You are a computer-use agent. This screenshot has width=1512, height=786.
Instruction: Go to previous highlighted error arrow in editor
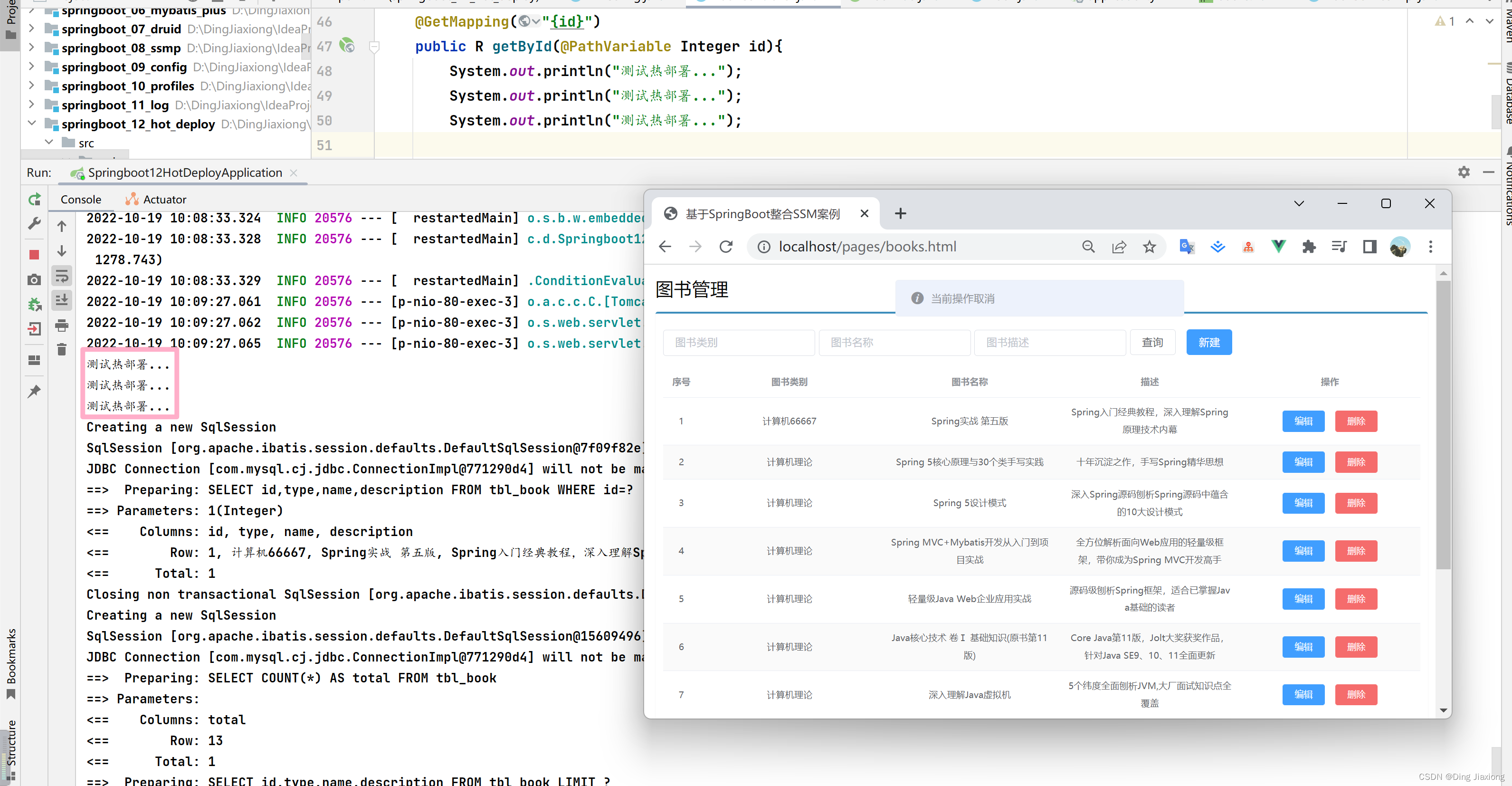(x=1470, y=21)
